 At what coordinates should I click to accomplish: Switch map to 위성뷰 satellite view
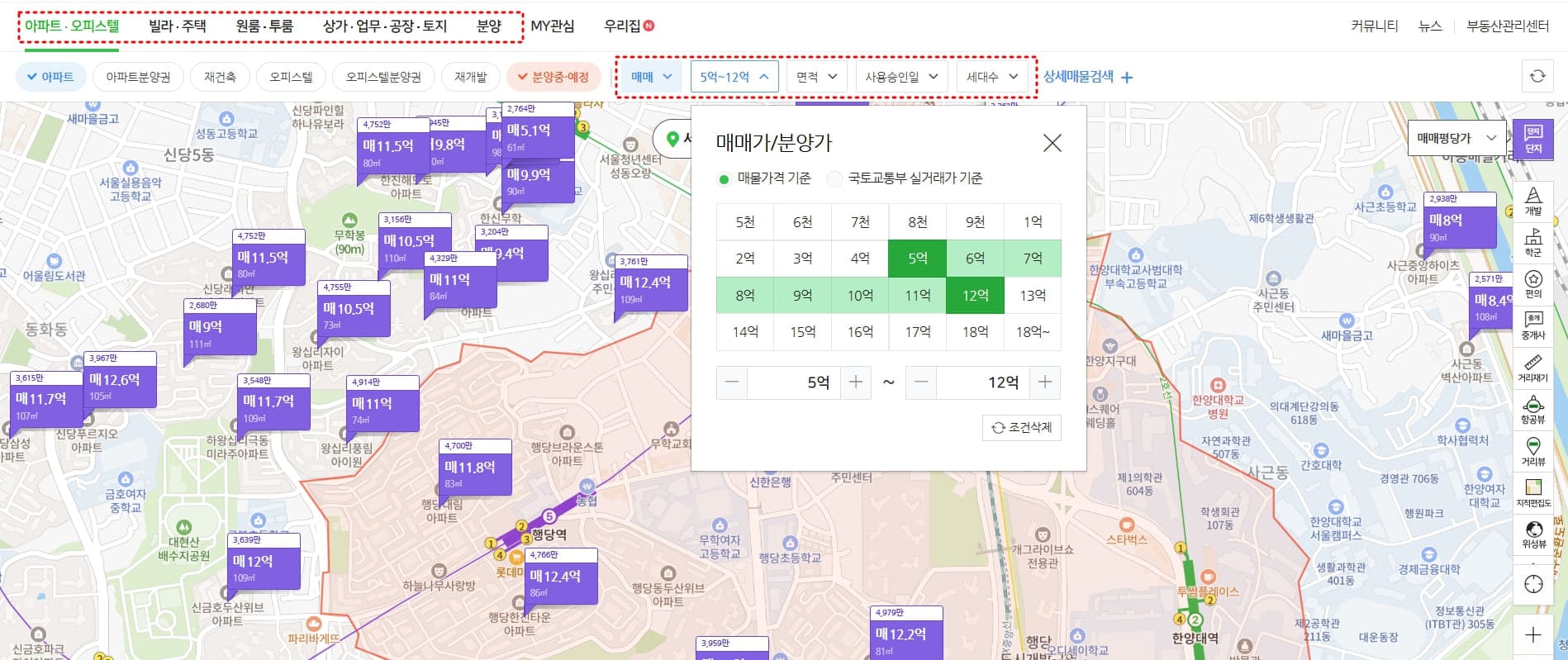click(x=1533, y=534)
